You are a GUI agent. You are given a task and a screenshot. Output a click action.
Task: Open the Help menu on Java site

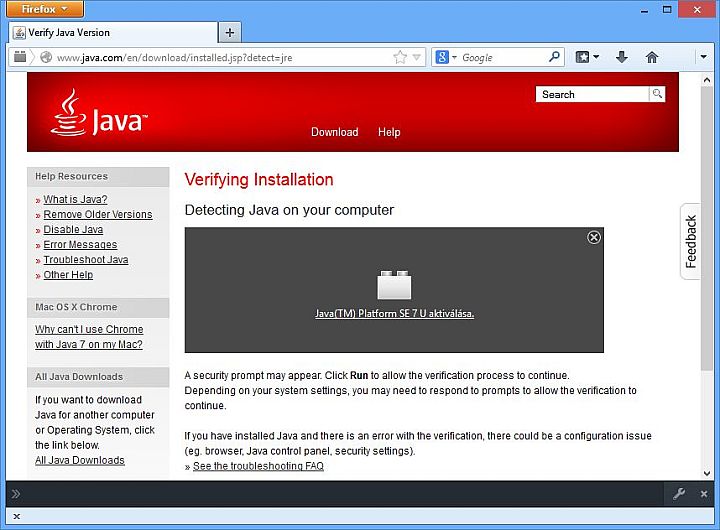click(x=389, y=132)
